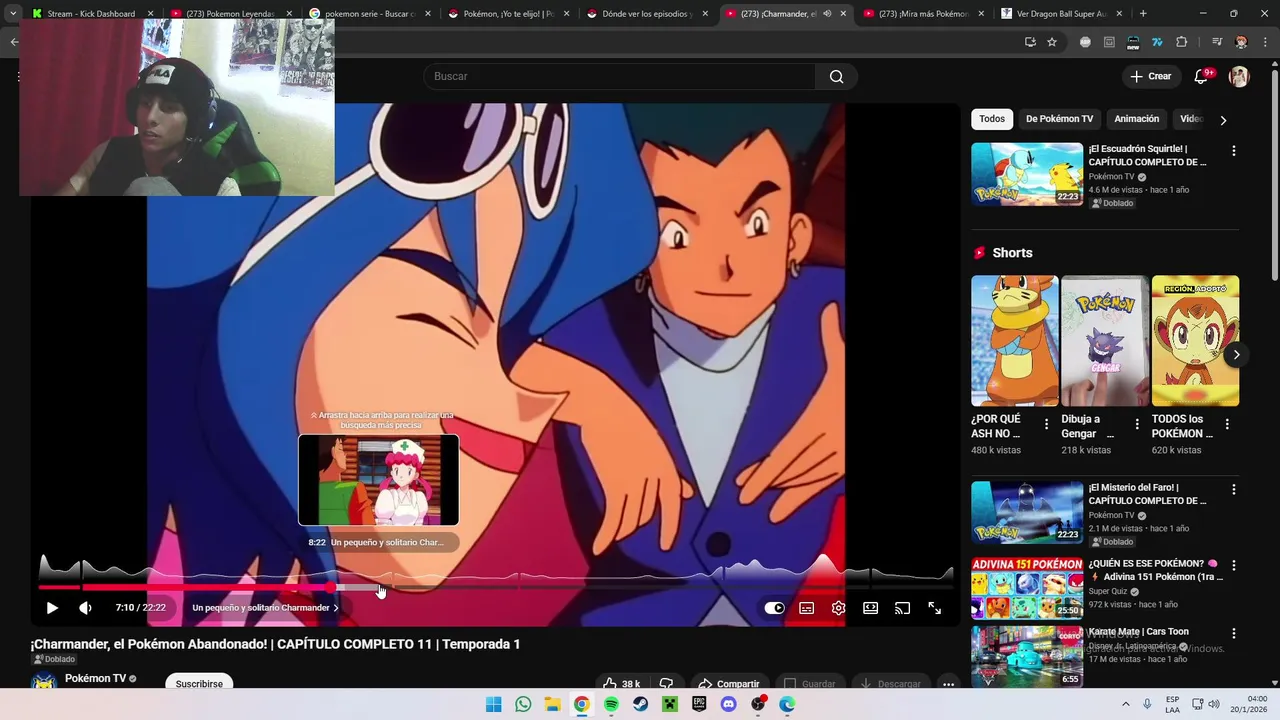Open options for Dibuja a Gengar short

[x=1137, y=424]
